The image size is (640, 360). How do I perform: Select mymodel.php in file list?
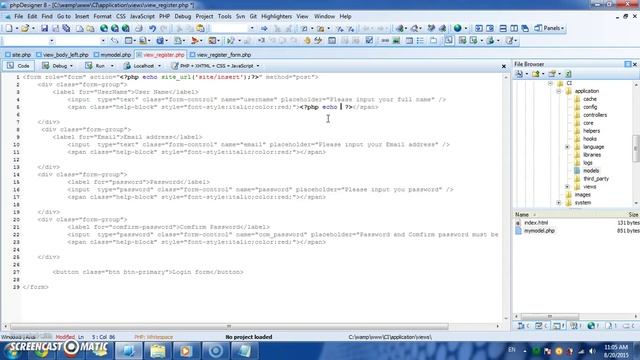(539, 231)
